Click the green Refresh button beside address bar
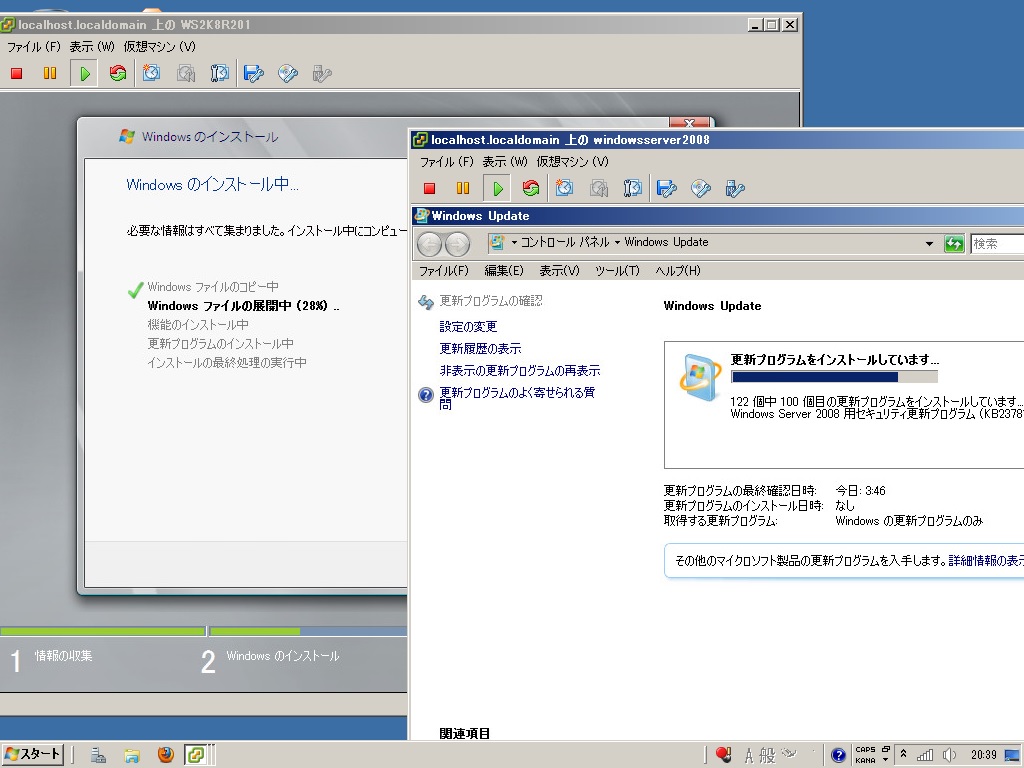The width and height of the screenshot is (1024, 768). coord(953,244)
